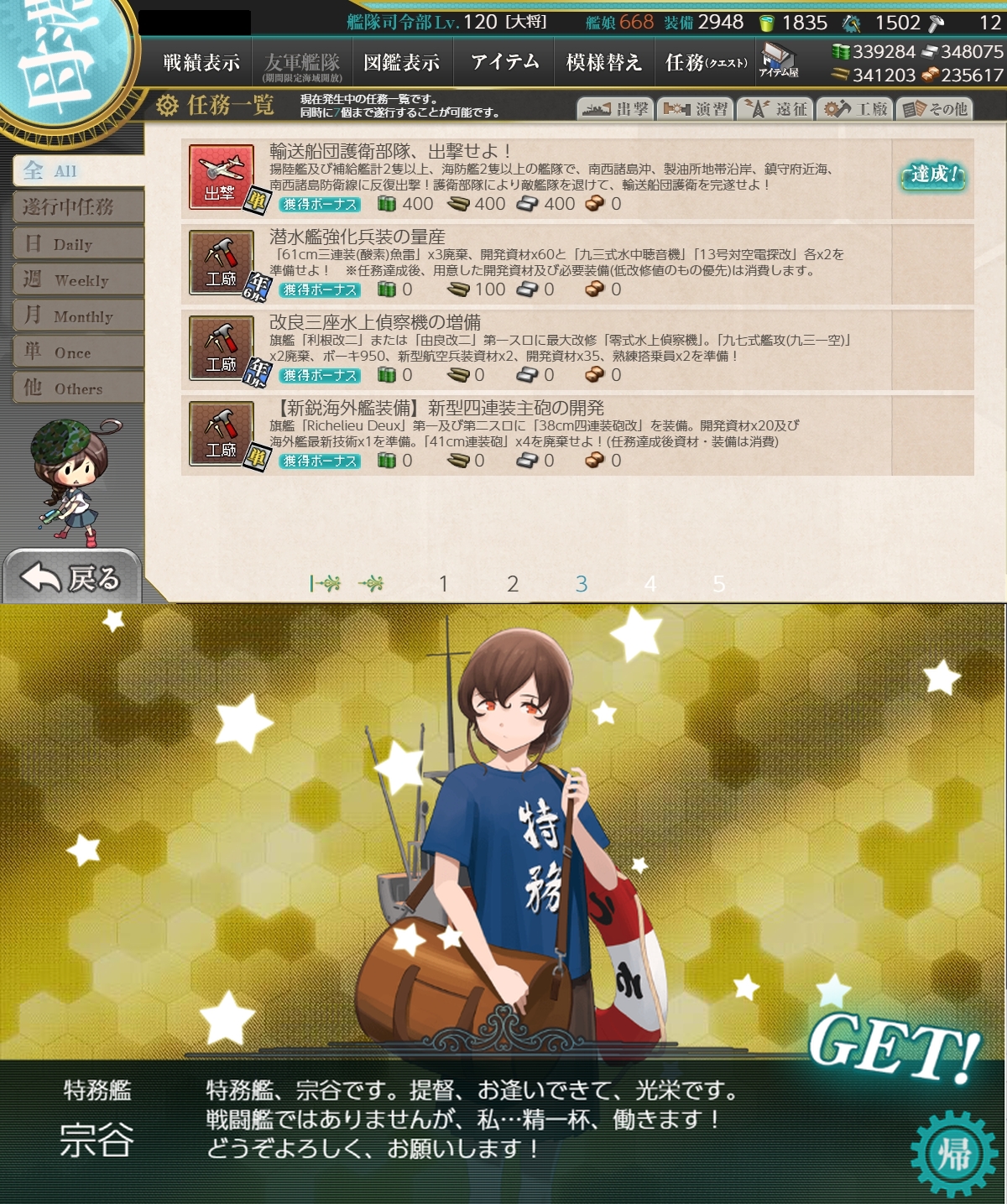
Task: Filter quests by 遠征 expedition tab
Action: [775, 109]
